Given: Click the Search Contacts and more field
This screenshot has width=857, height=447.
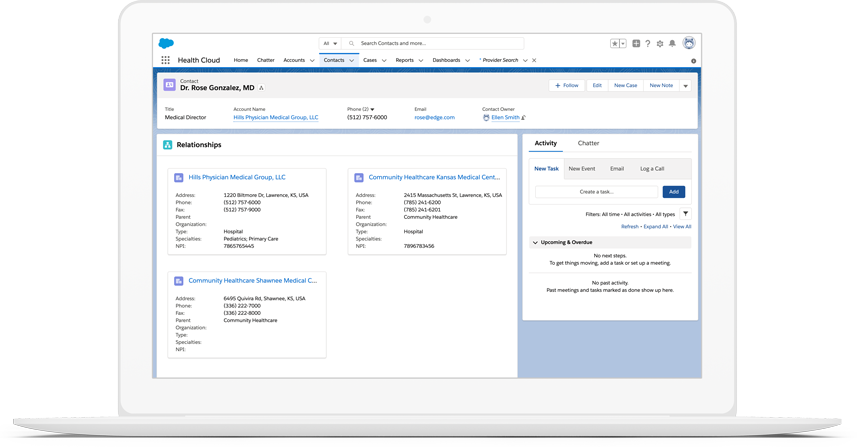Looking at the screenshot, I should click(433, 43).
